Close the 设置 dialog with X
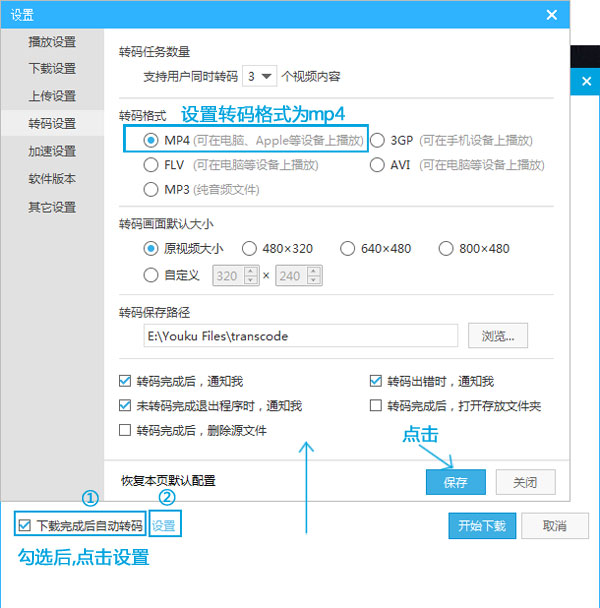 click(552, 15)
